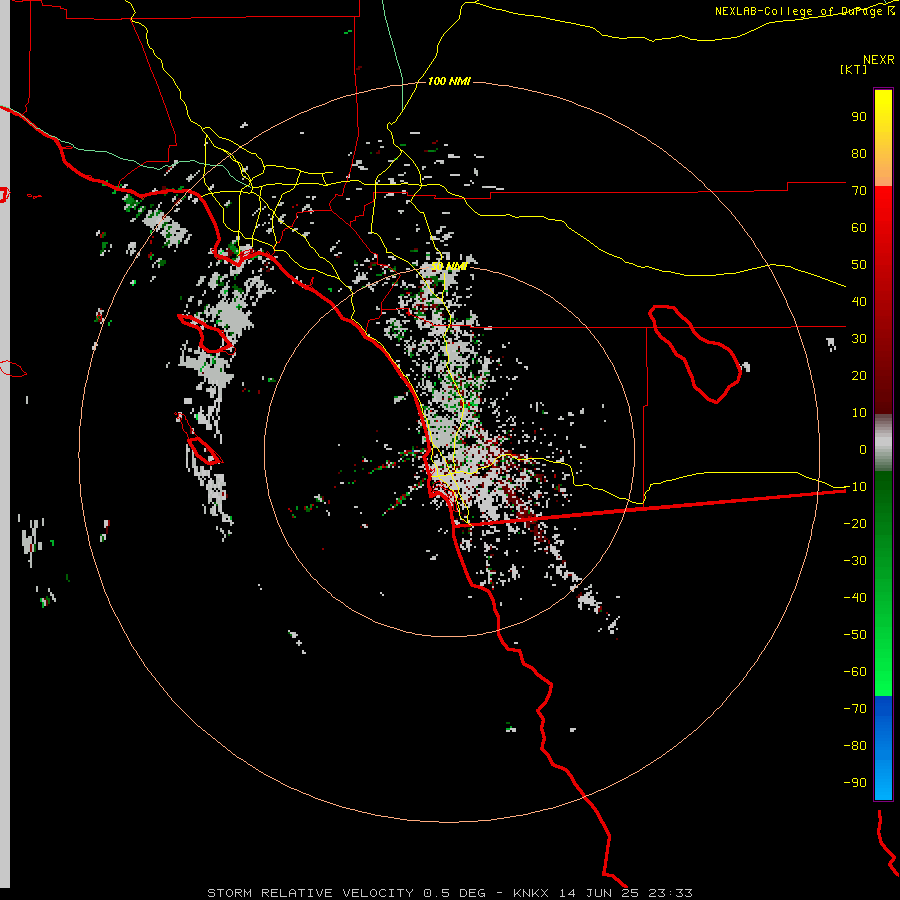Click the -70 value on velocity scale
This screenshot has height=900, width=900.
click(x=855, y=708)
